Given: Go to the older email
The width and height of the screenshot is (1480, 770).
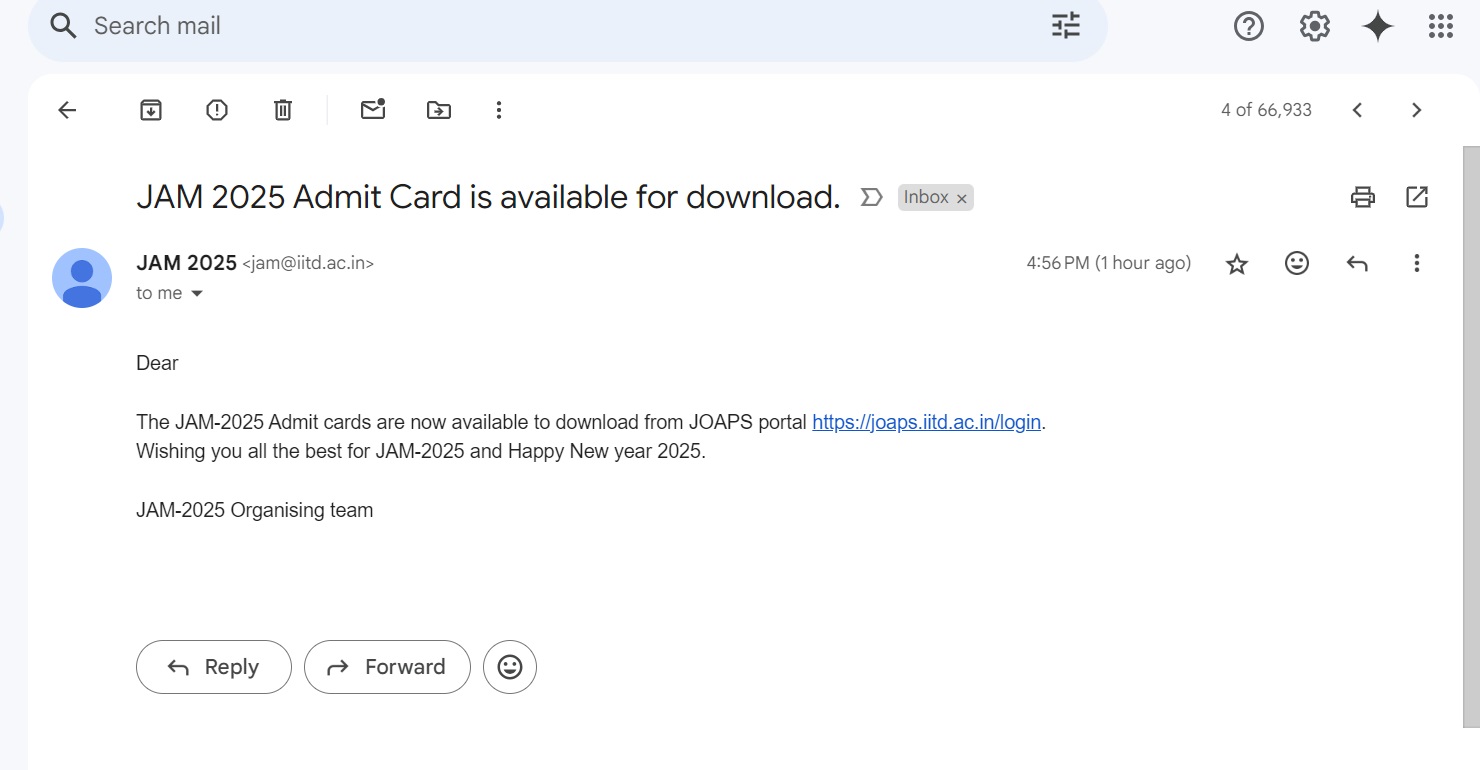Looking at the screenshot, I should point(1416,109).
